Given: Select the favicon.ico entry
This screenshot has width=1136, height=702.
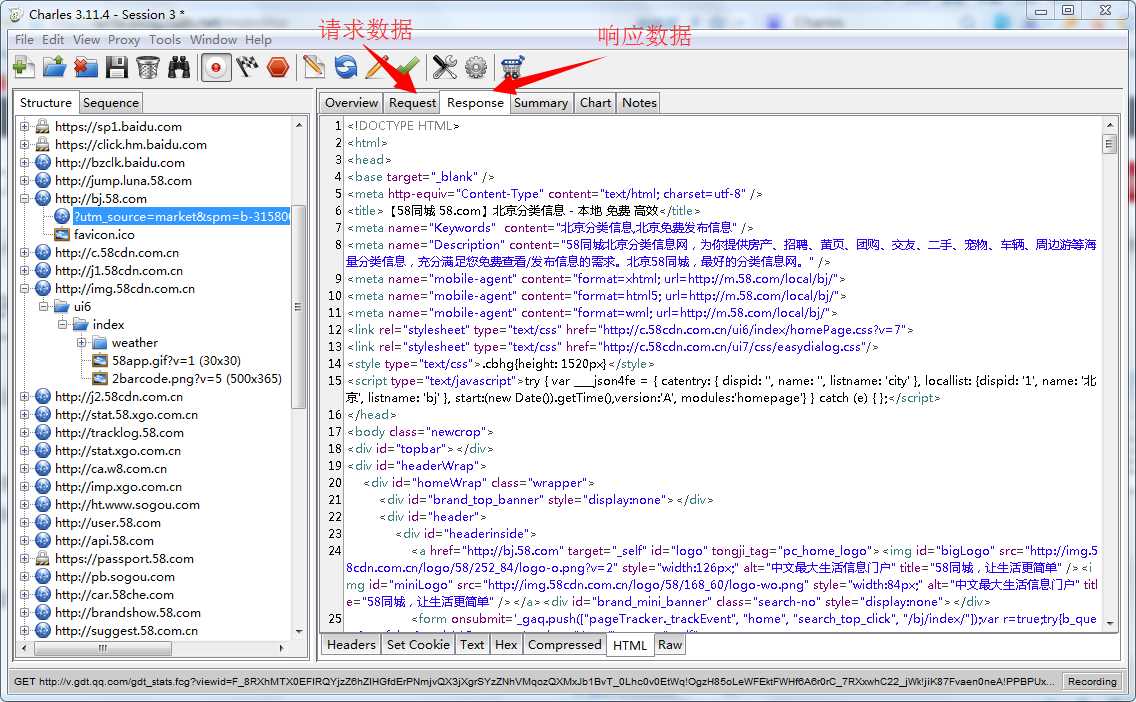Looking at the screenshot, I should point(104,234).
